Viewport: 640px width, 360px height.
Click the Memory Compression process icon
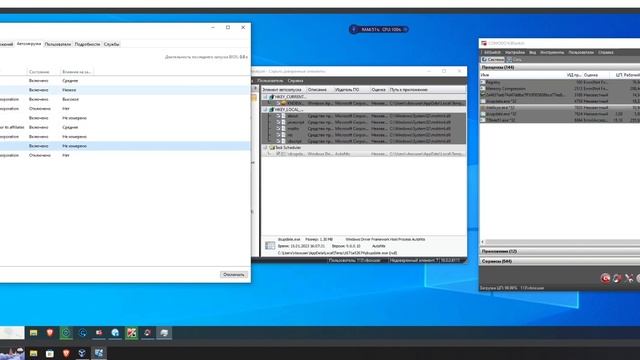click(x=483, y=89)
